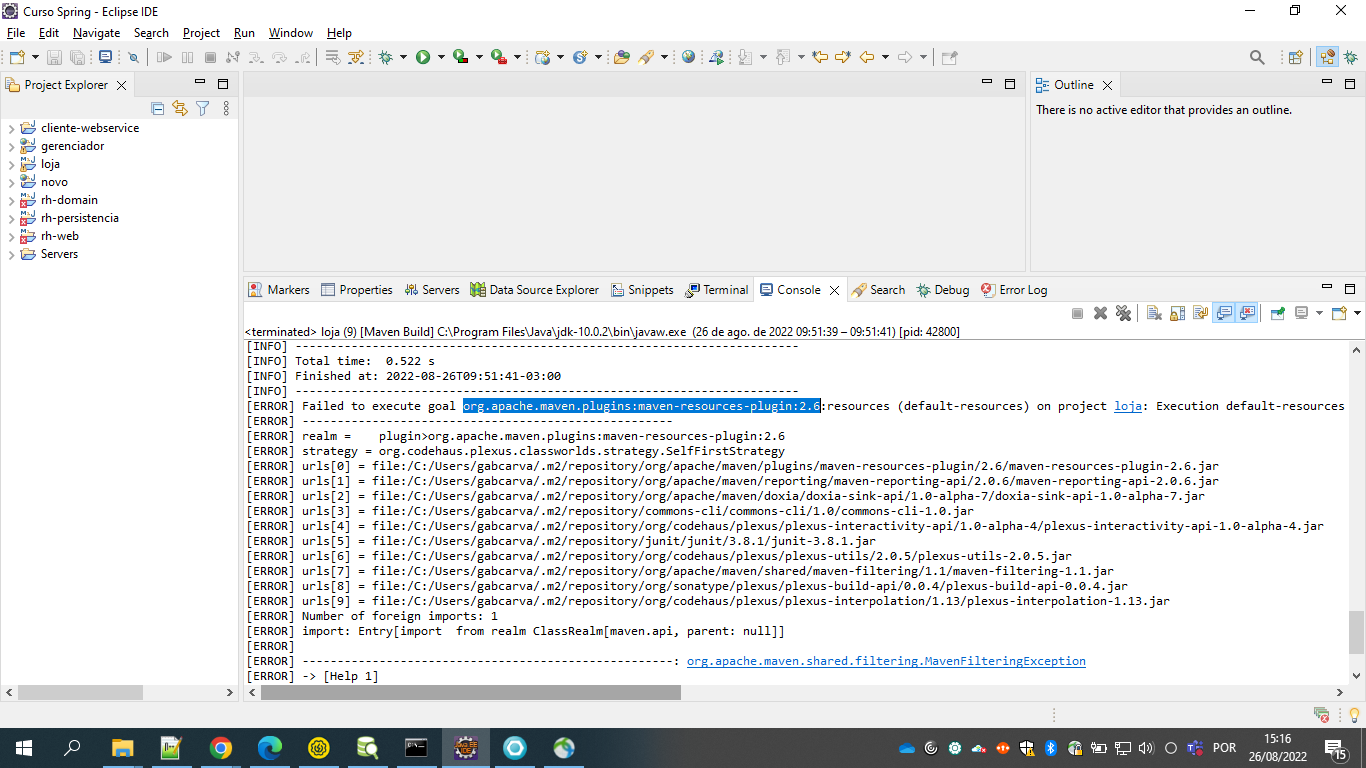Open File Explorer from the taskbar
1366x768 pixels.
point(123,748)
